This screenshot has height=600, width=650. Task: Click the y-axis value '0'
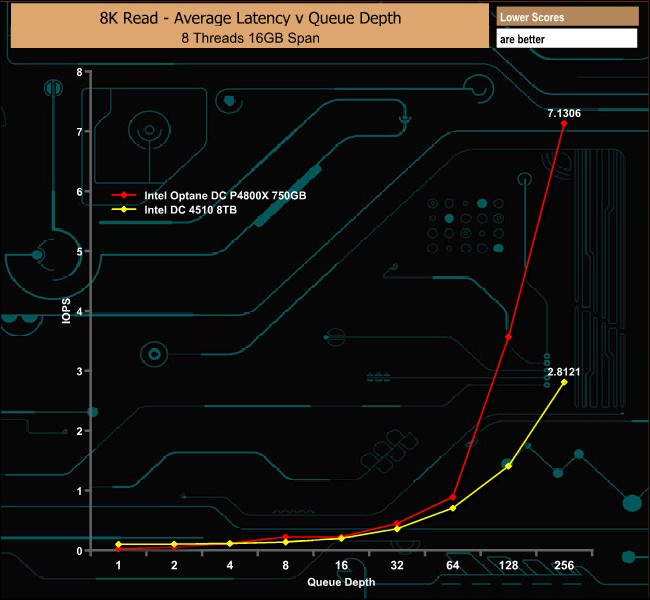[x=79, y=551]
